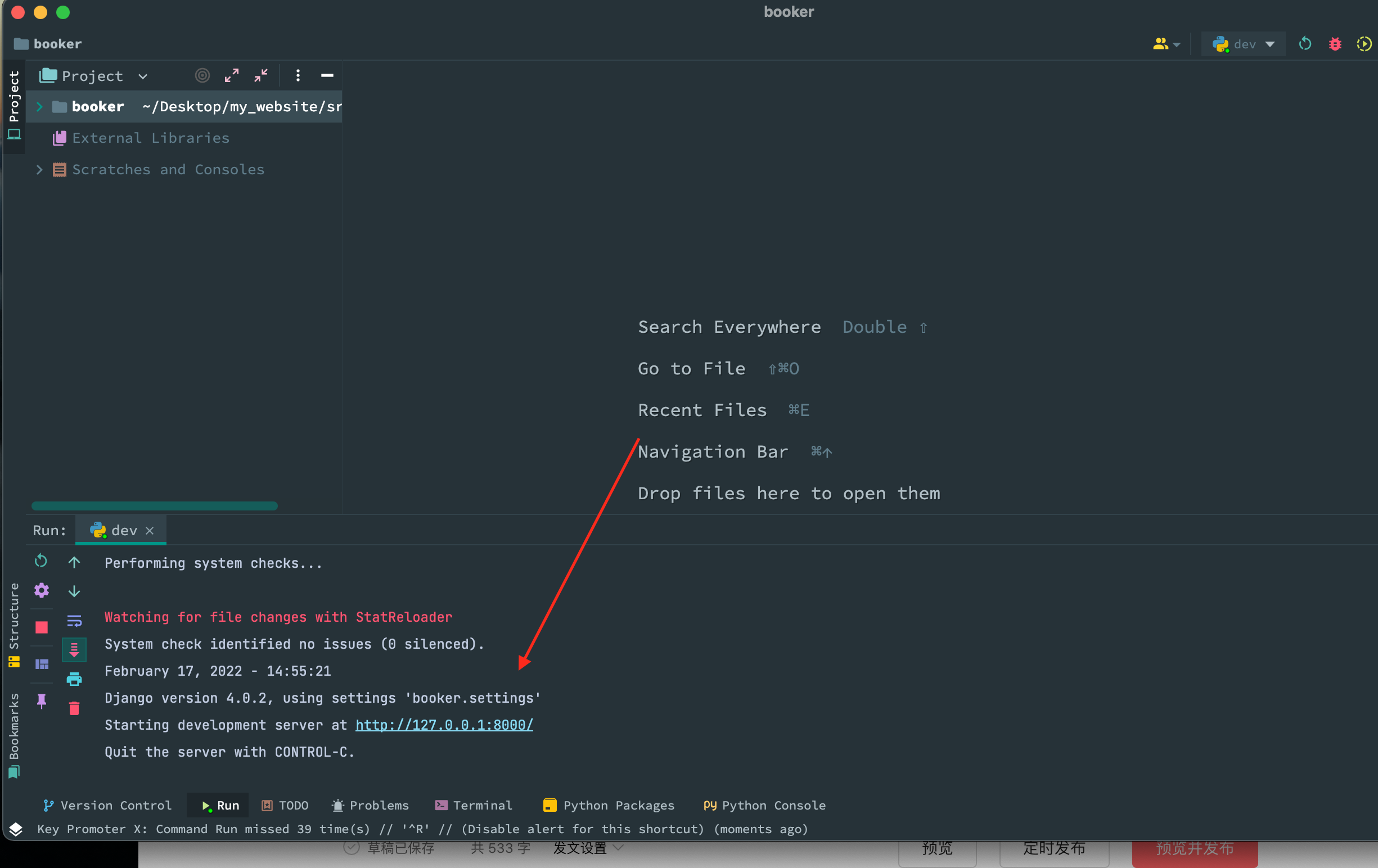Open the dev run configuration dropdown
The height and width of the screenshot is (868, 1378).
coord(1243,44)
